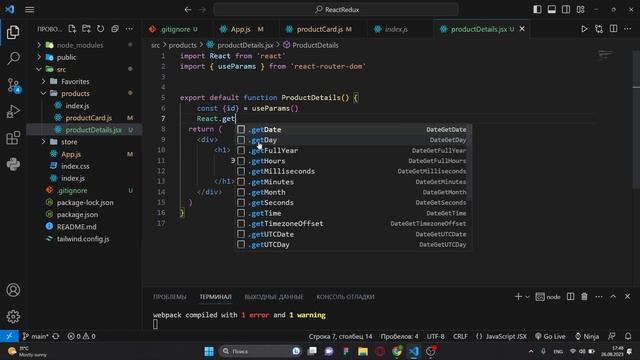This screenshot has width=640, height=360.
Task: Switch to the App.js editor tab
Action: pos(242,29)
